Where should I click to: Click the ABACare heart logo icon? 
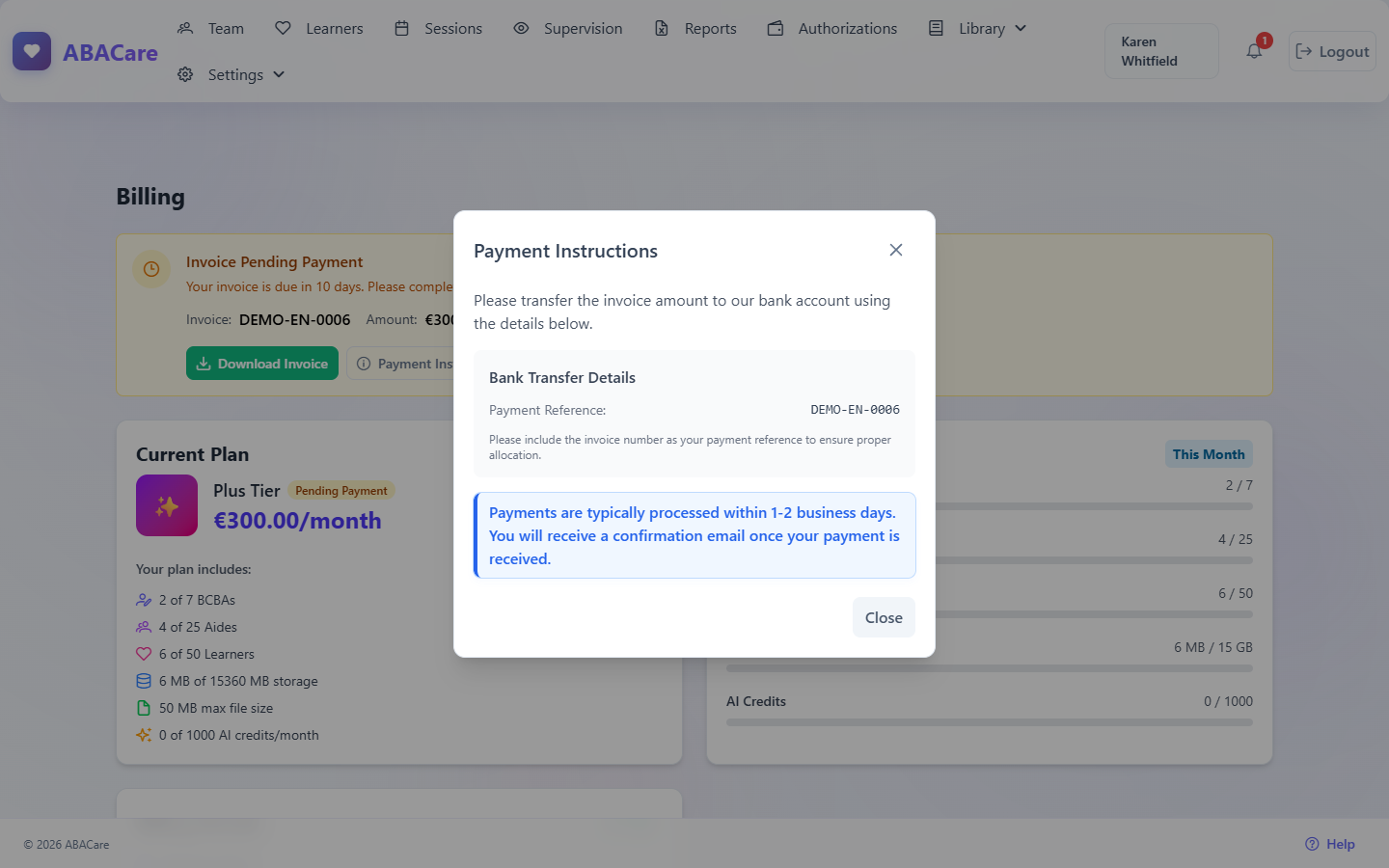[x=32, y=51]
